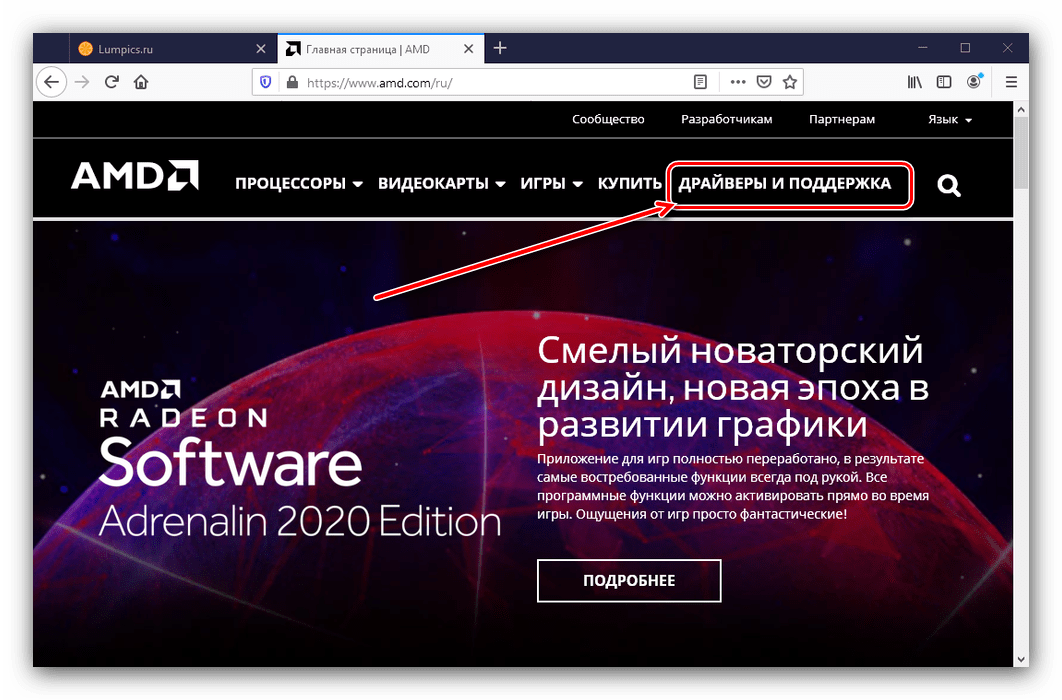1062x700 pixels.
Task: Save the page to Pocket
Action: coord(764,82)
